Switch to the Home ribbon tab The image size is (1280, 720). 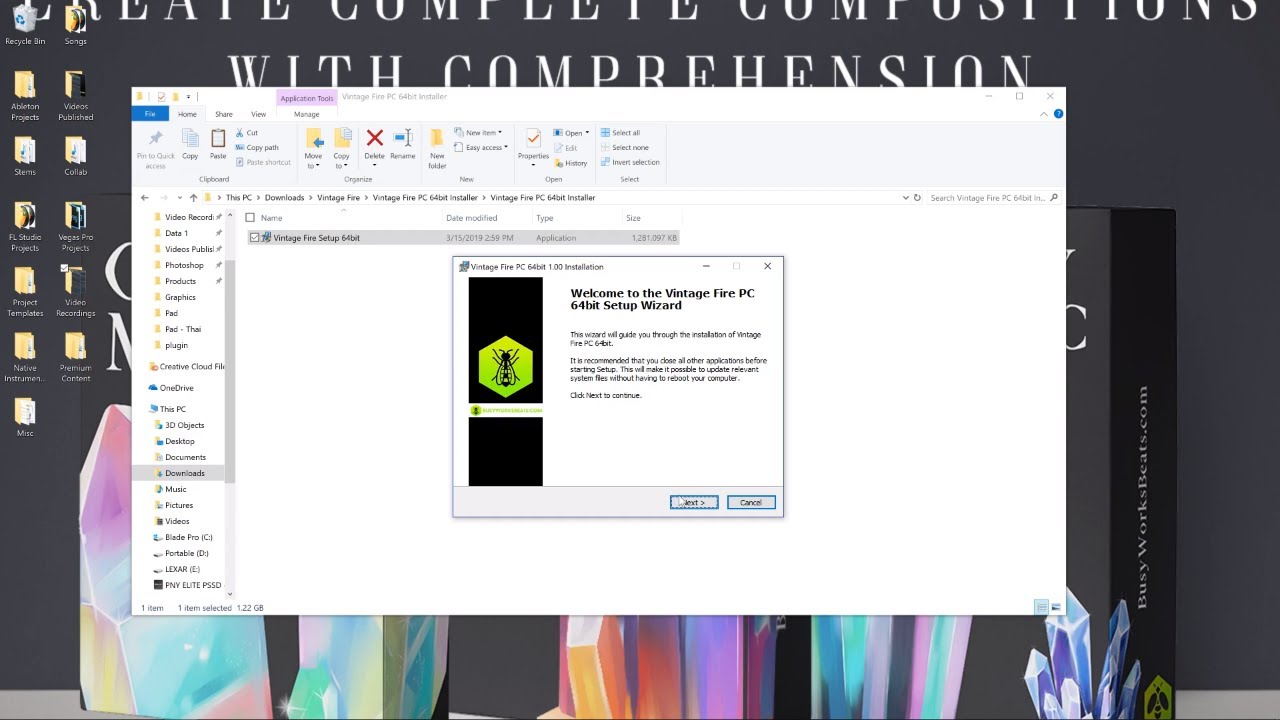pos(187,114)
